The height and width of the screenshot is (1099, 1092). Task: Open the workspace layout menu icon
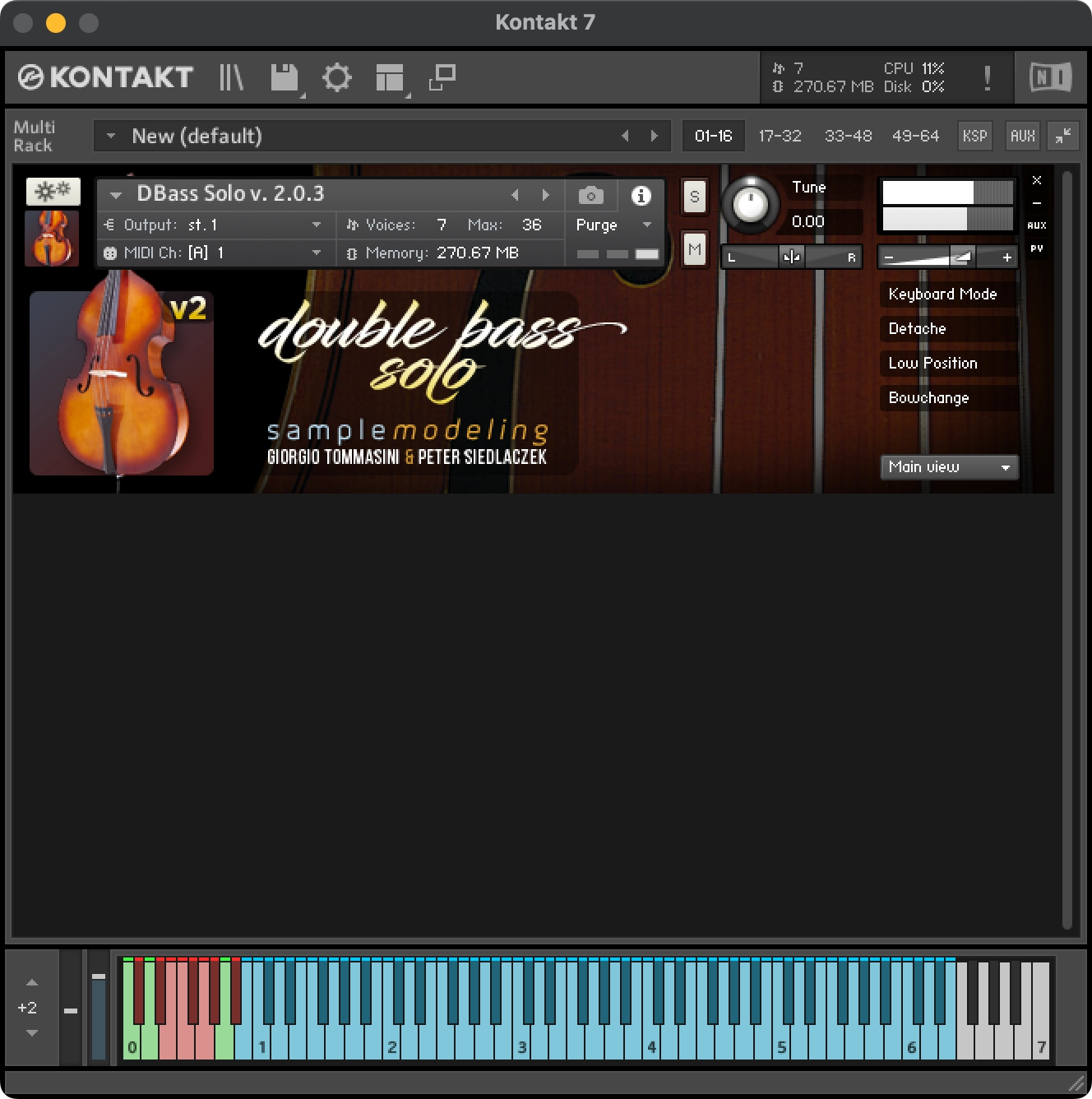390,78
